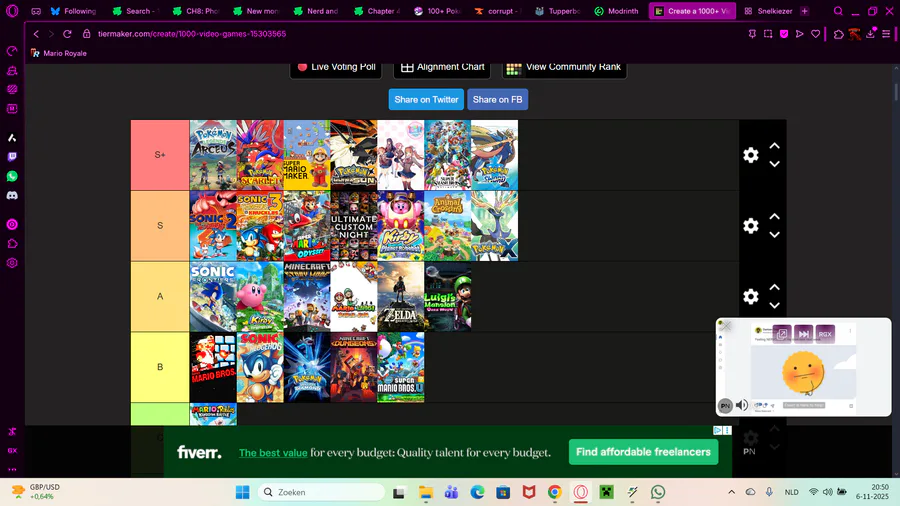
Task: Switch to the Search tab
Action: tap(136, 11)
